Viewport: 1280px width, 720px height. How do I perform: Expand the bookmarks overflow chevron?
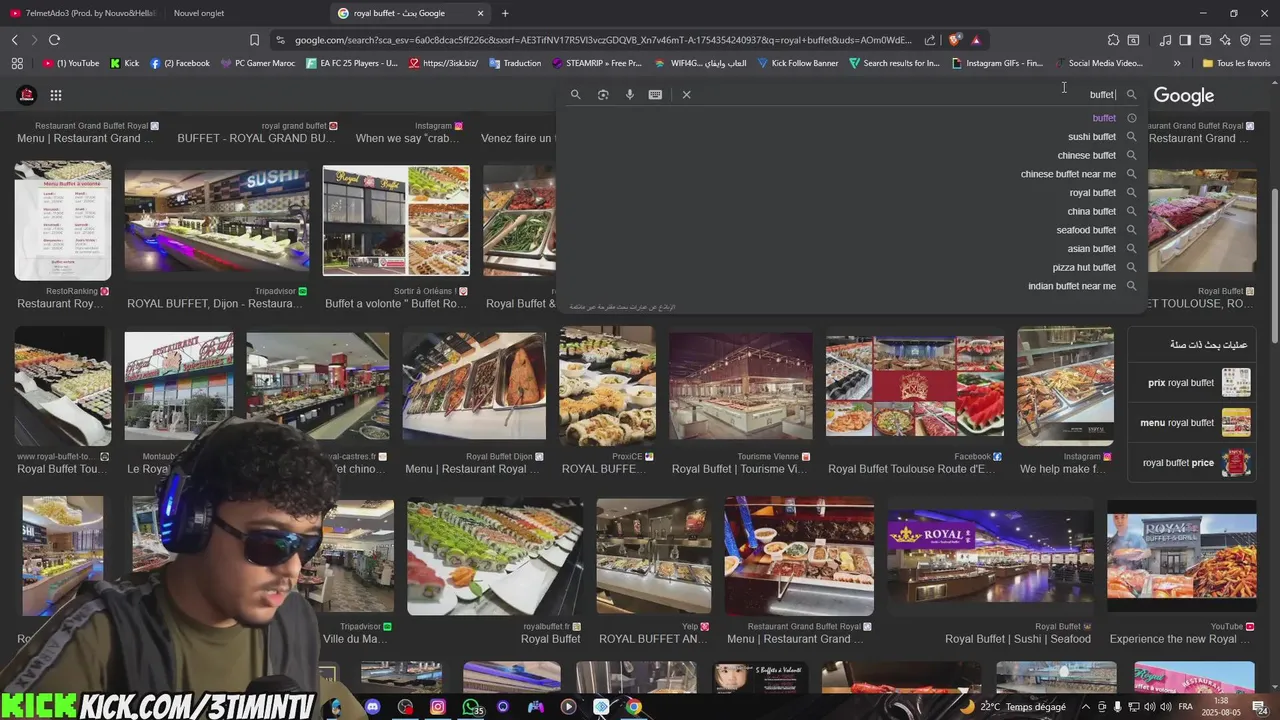1177,63
